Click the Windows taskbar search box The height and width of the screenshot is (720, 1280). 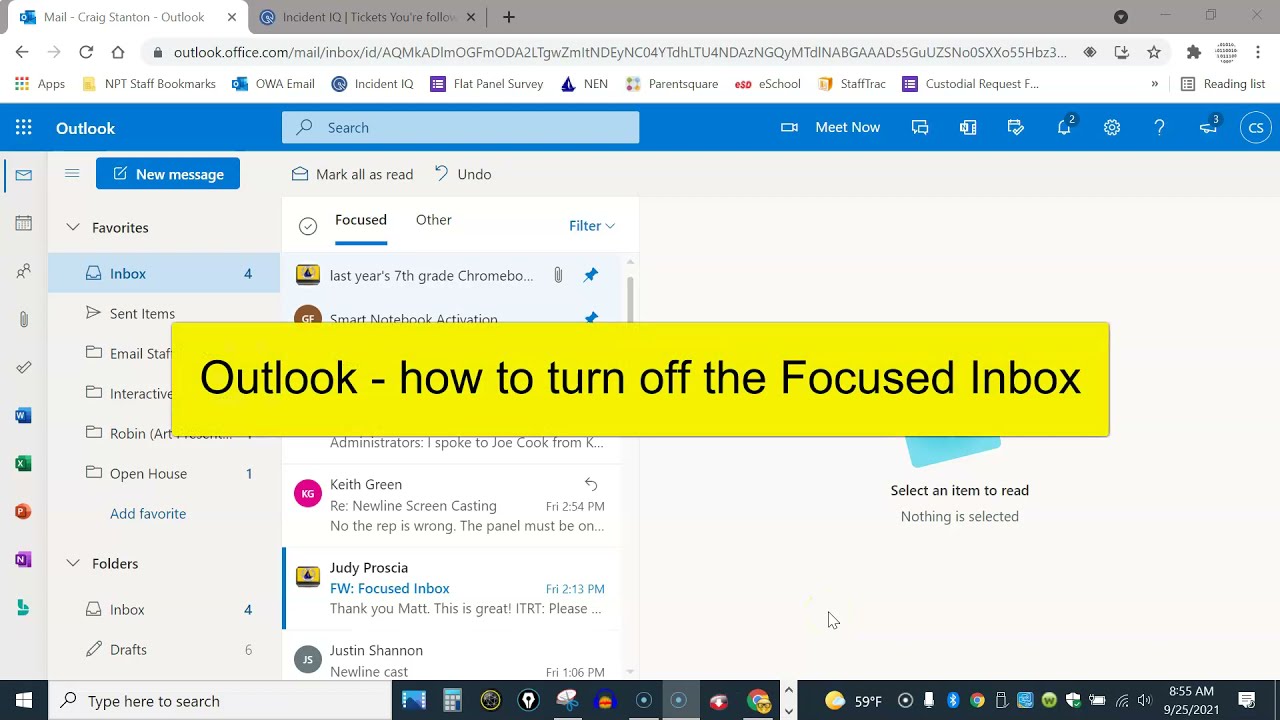220,701
